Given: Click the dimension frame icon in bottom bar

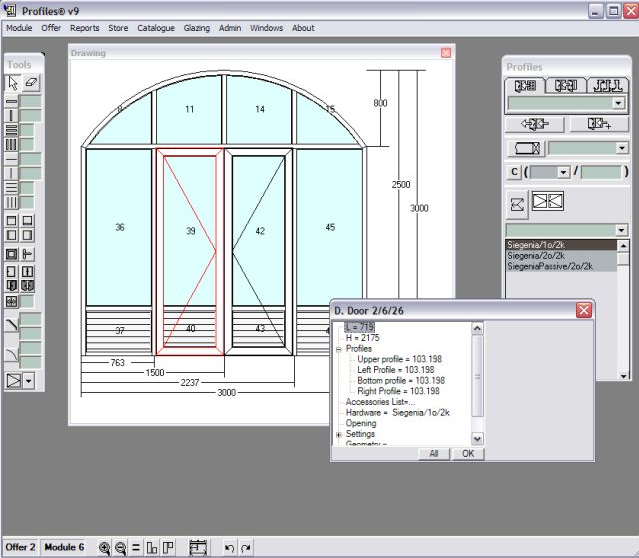Looking at the screenshot, I should (198, 548).
